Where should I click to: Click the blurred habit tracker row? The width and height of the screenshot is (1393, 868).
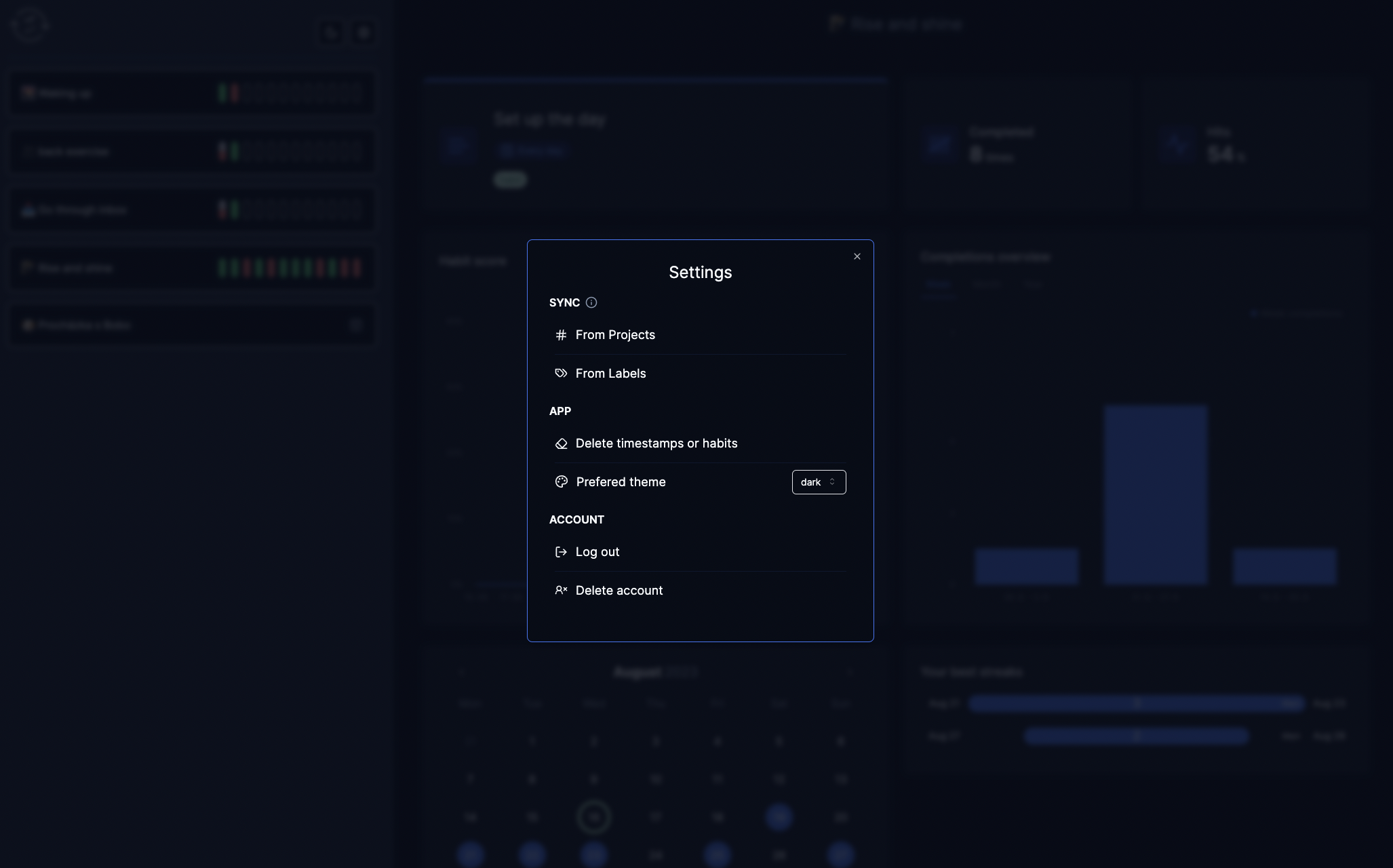tap(192, 267)
